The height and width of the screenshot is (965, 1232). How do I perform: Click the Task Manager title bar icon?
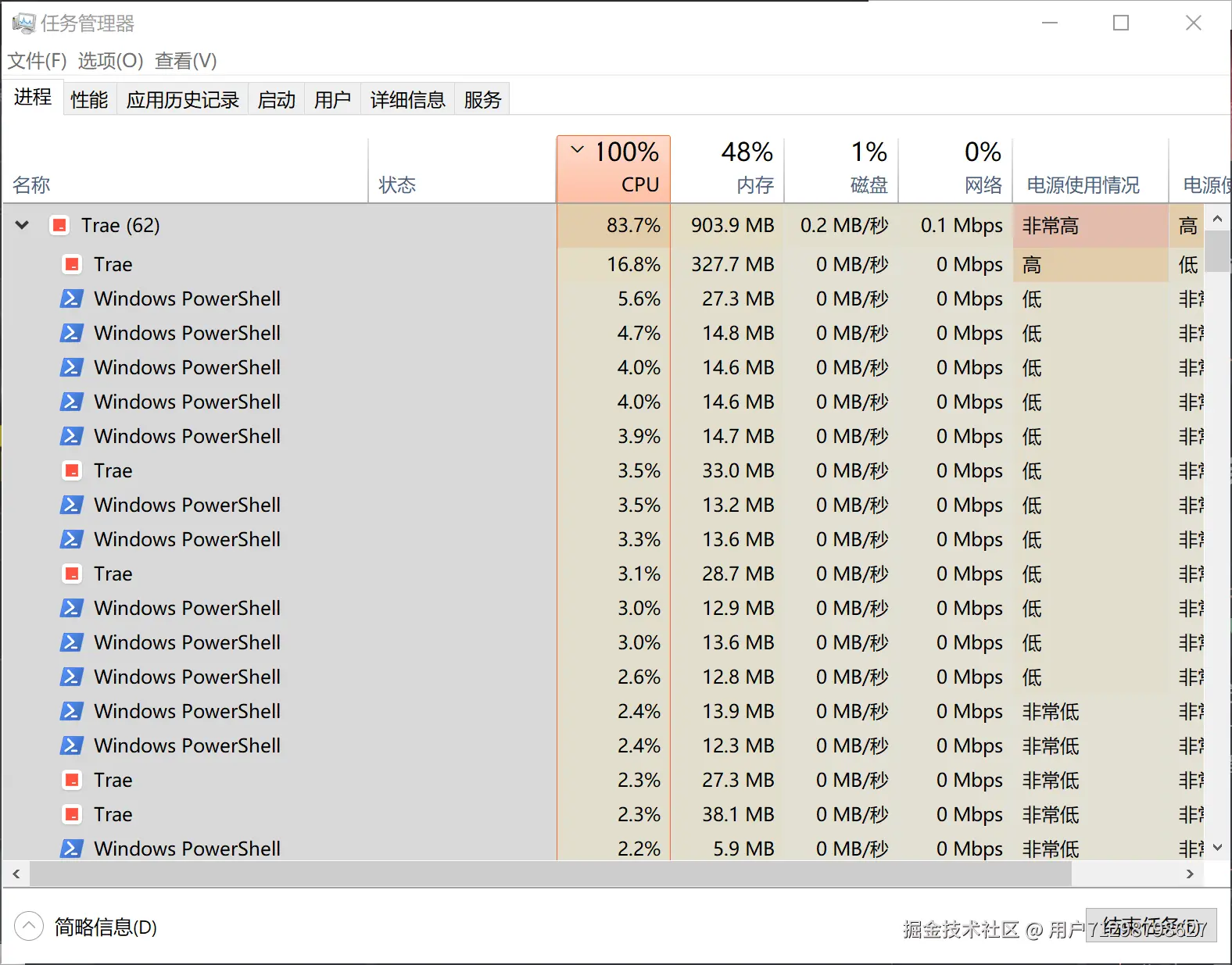[x=23, y=23]
